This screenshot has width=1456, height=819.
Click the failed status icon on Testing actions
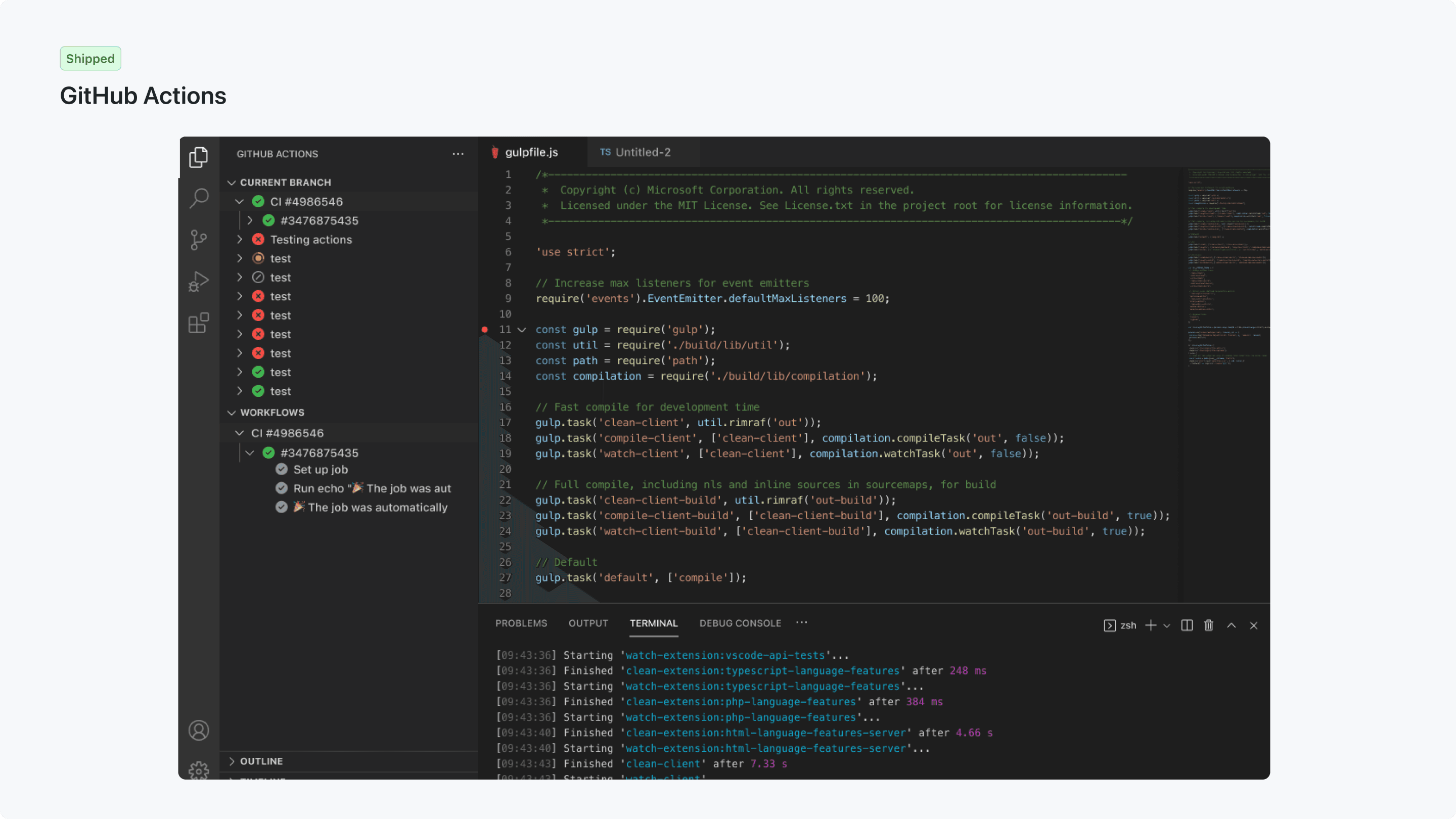(258, 240)
